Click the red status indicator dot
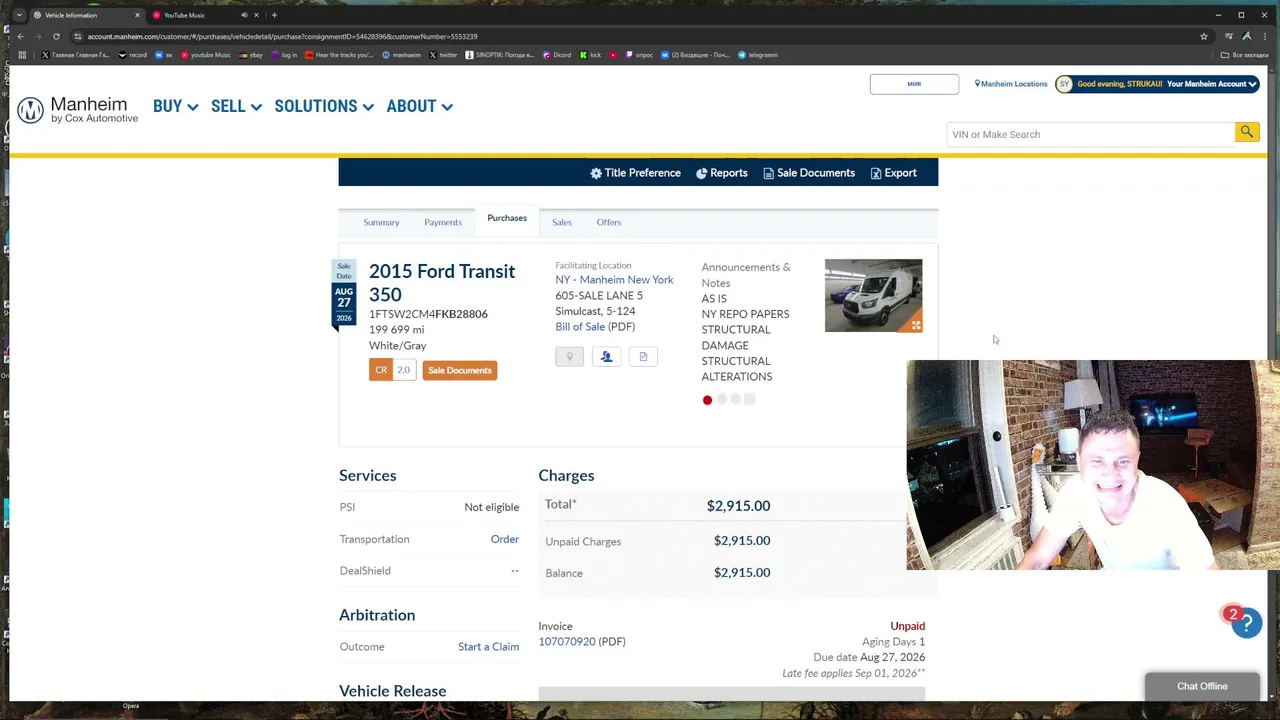The image size is (1280, 720). 707,400
